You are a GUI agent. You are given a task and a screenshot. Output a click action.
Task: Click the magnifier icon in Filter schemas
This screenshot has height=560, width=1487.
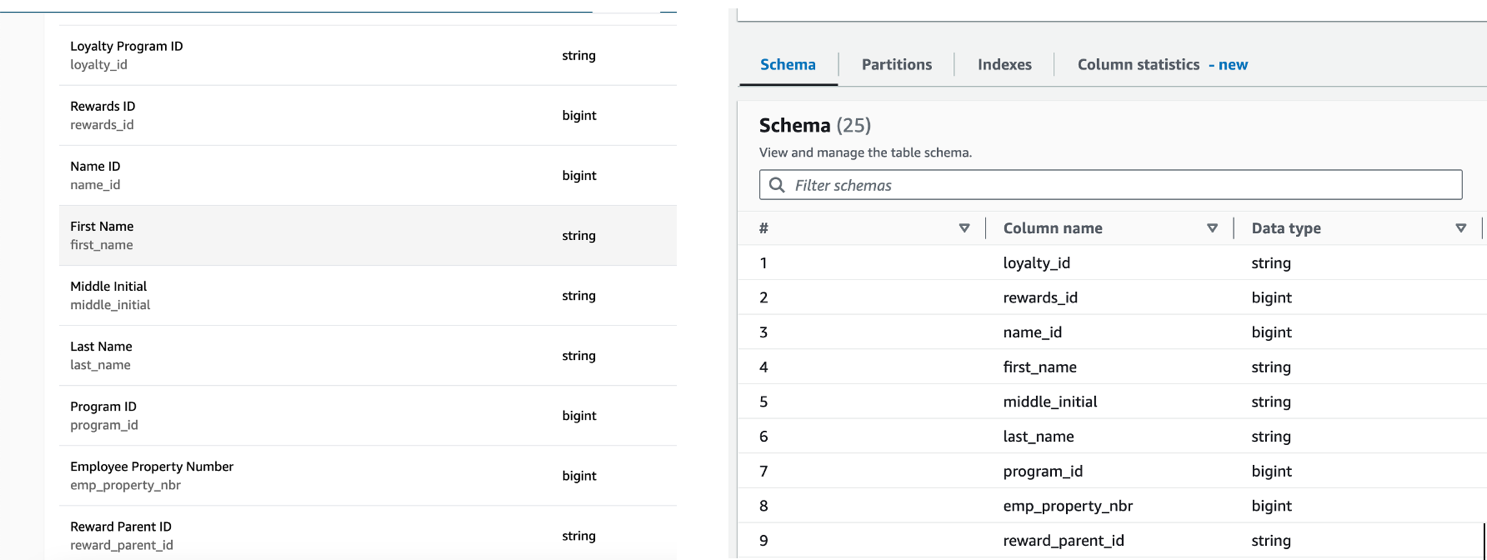(776, 185)
